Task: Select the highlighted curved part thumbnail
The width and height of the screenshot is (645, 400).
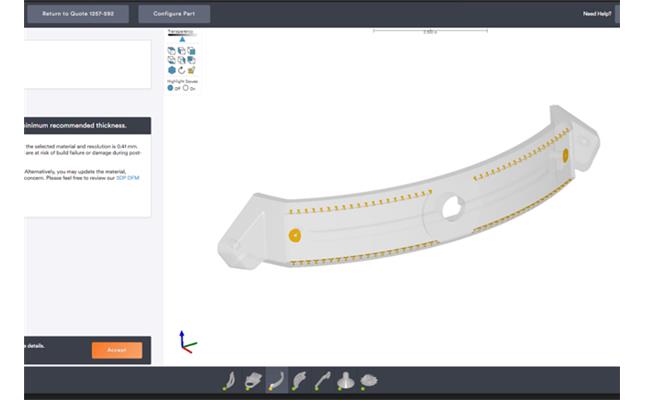Action: [276, 381]
